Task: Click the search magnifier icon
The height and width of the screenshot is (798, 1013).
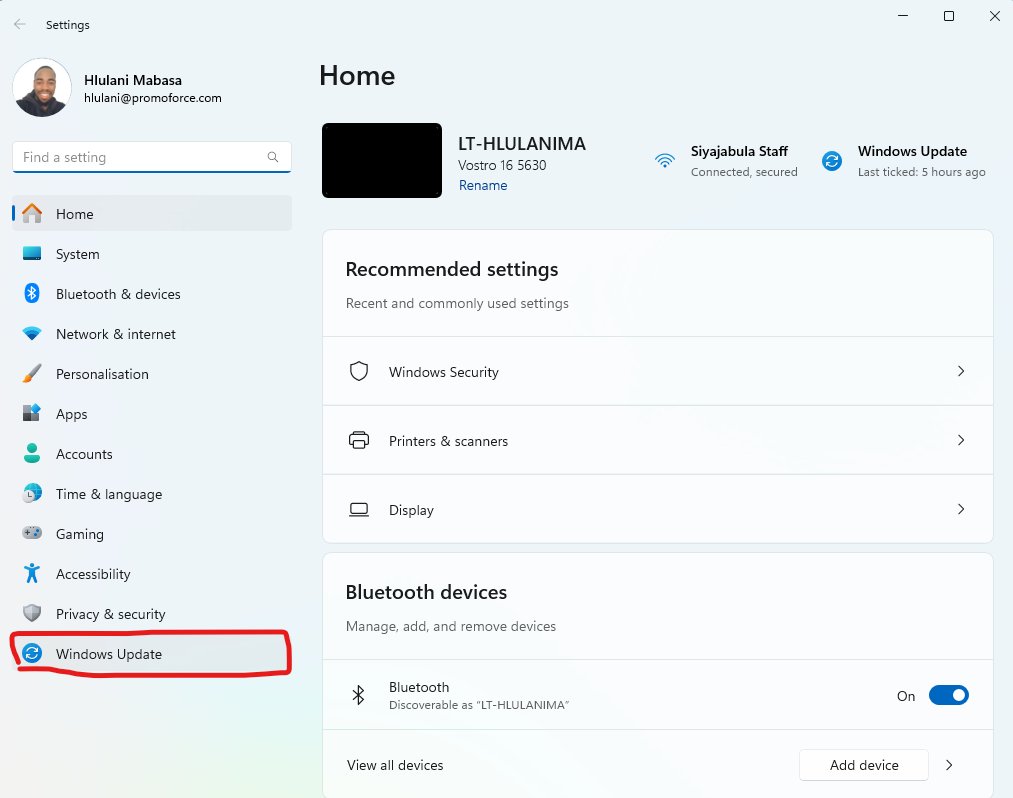Action: [273, 157]
